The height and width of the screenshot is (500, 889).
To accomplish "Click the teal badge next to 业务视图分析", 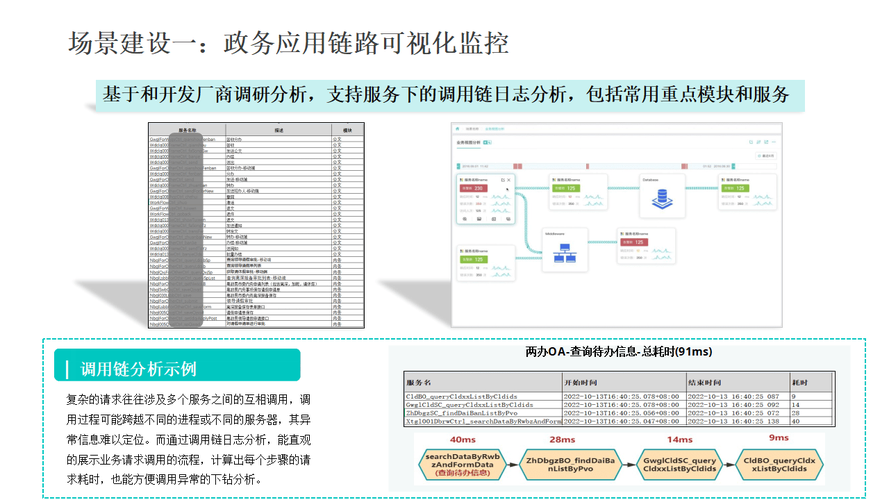I will click(487, 142).
